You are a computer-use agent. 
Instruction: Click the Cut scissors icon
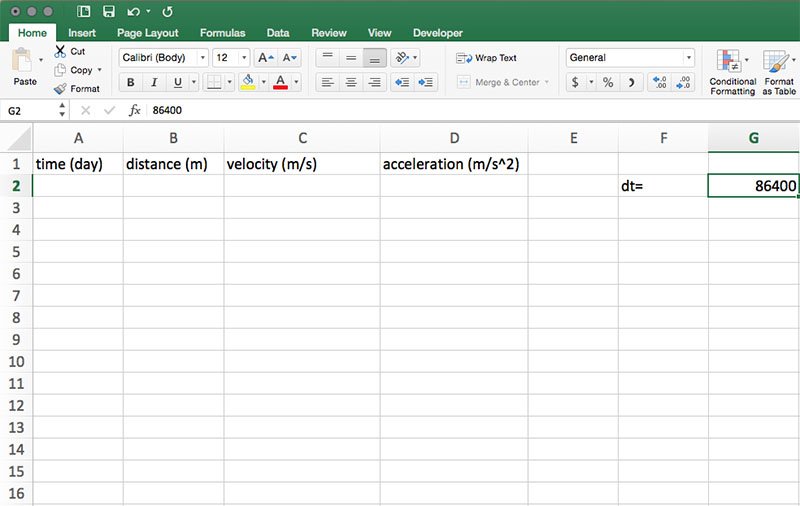pyautogui.click(x=60, y=51)
